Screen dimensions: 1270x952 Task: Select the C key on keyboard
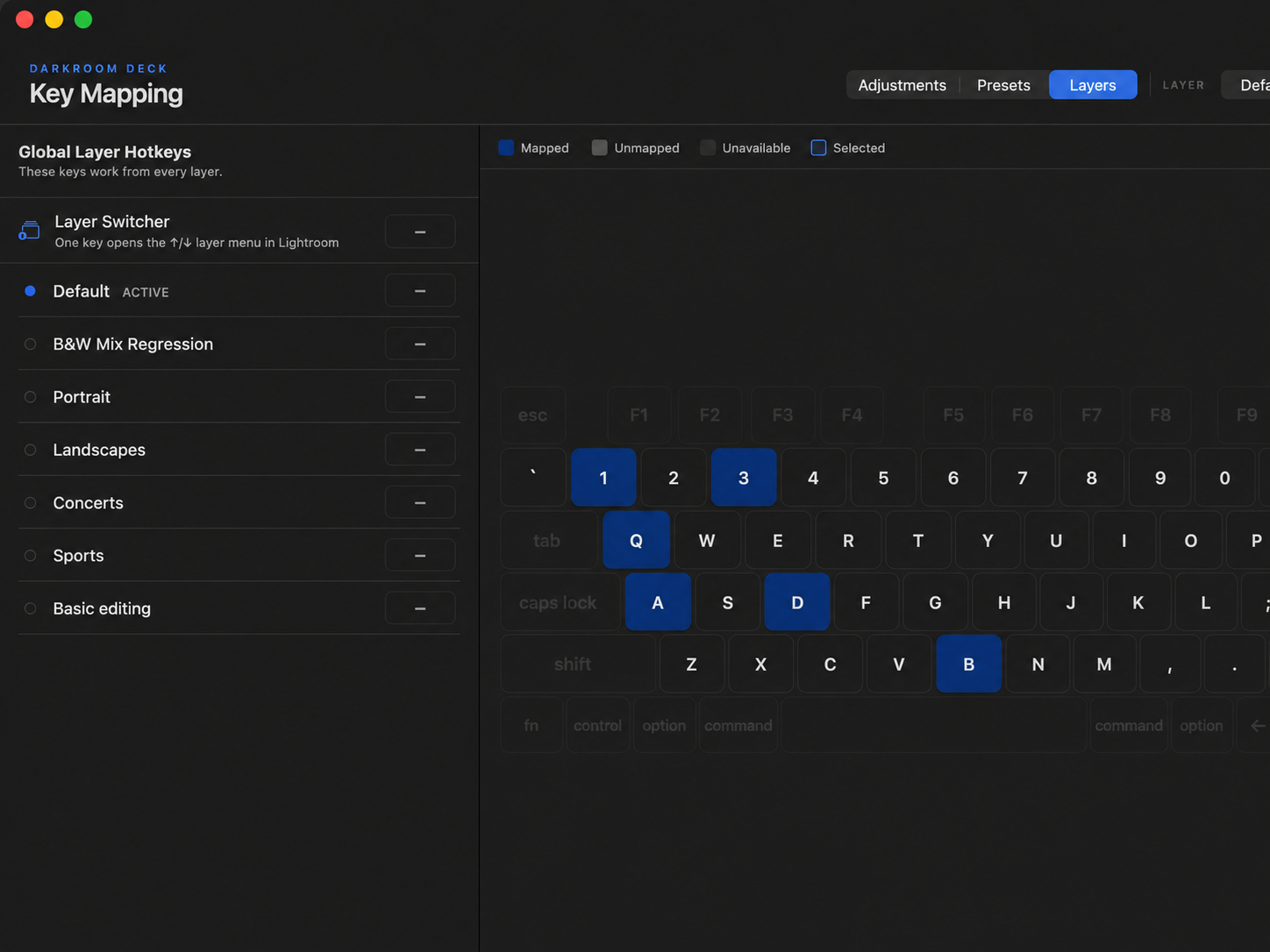(830, 664)
